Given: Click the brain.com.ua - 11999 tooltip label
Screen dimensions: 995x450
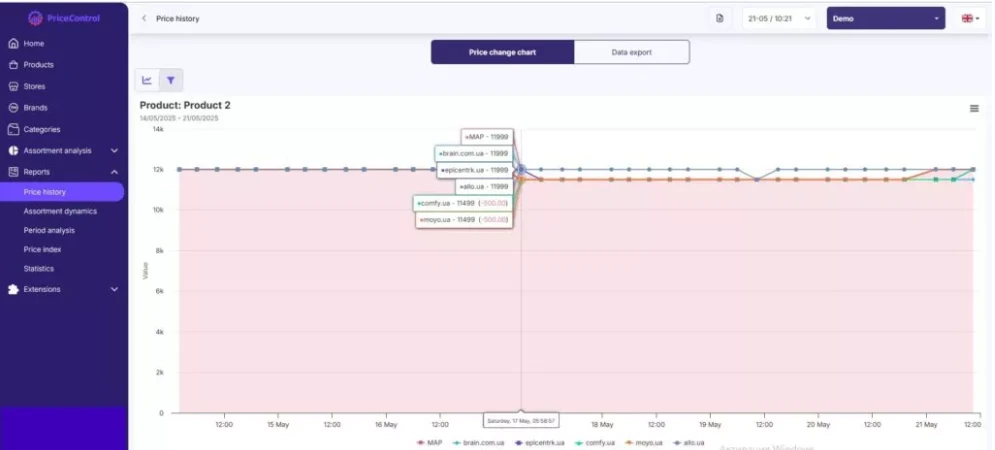Looking at the screenshot, I should pos(473,154).
